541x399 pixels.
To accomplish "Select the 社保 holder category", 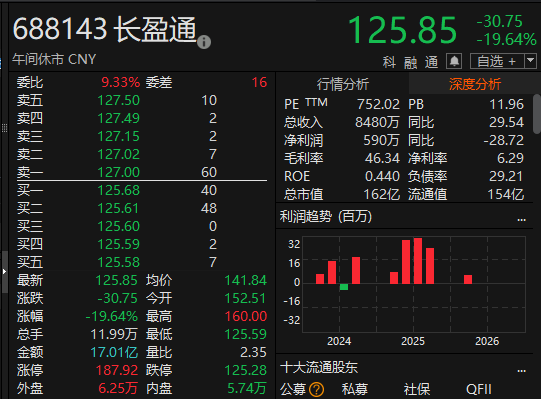I will [x=417, y=390].
